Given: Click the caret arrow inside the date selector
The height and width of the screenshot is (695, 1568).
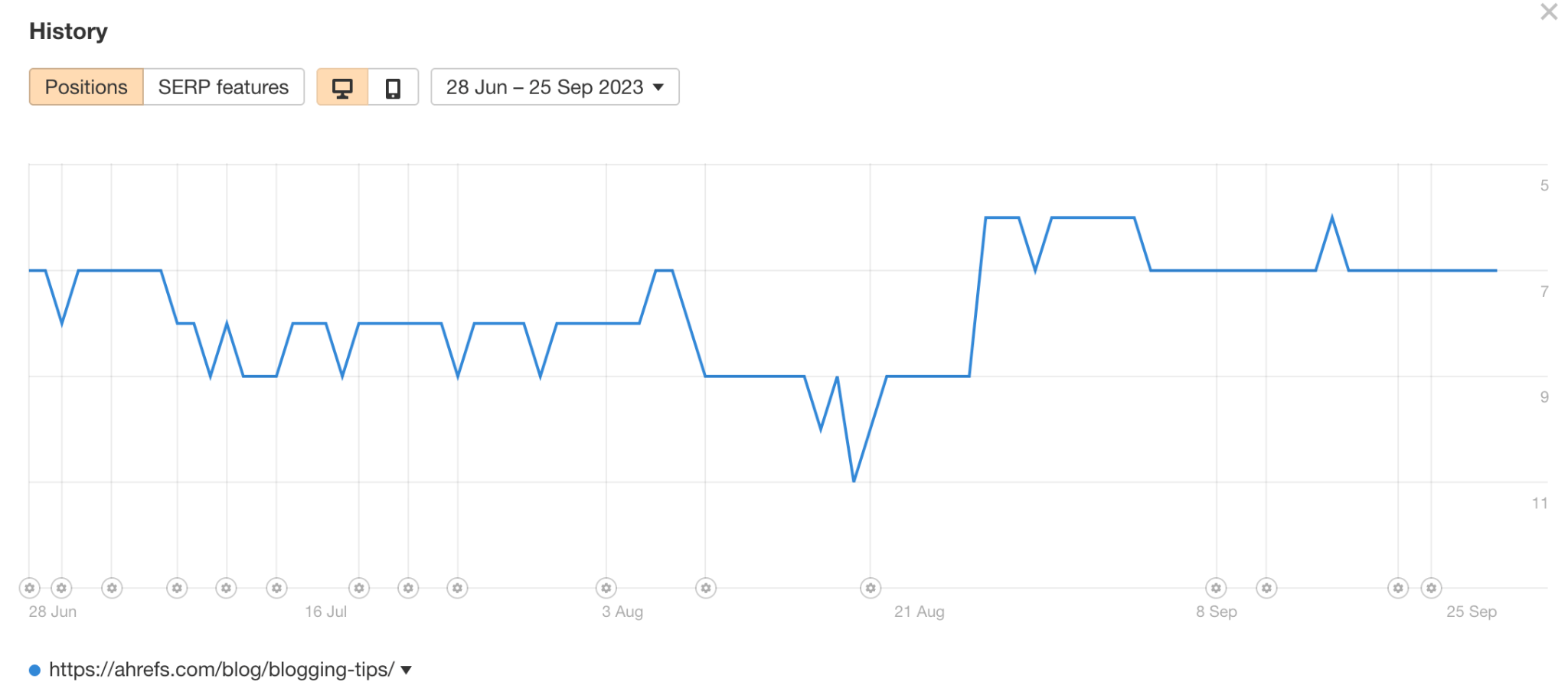Looking at the screenshot, I should (x=658, y=88).
